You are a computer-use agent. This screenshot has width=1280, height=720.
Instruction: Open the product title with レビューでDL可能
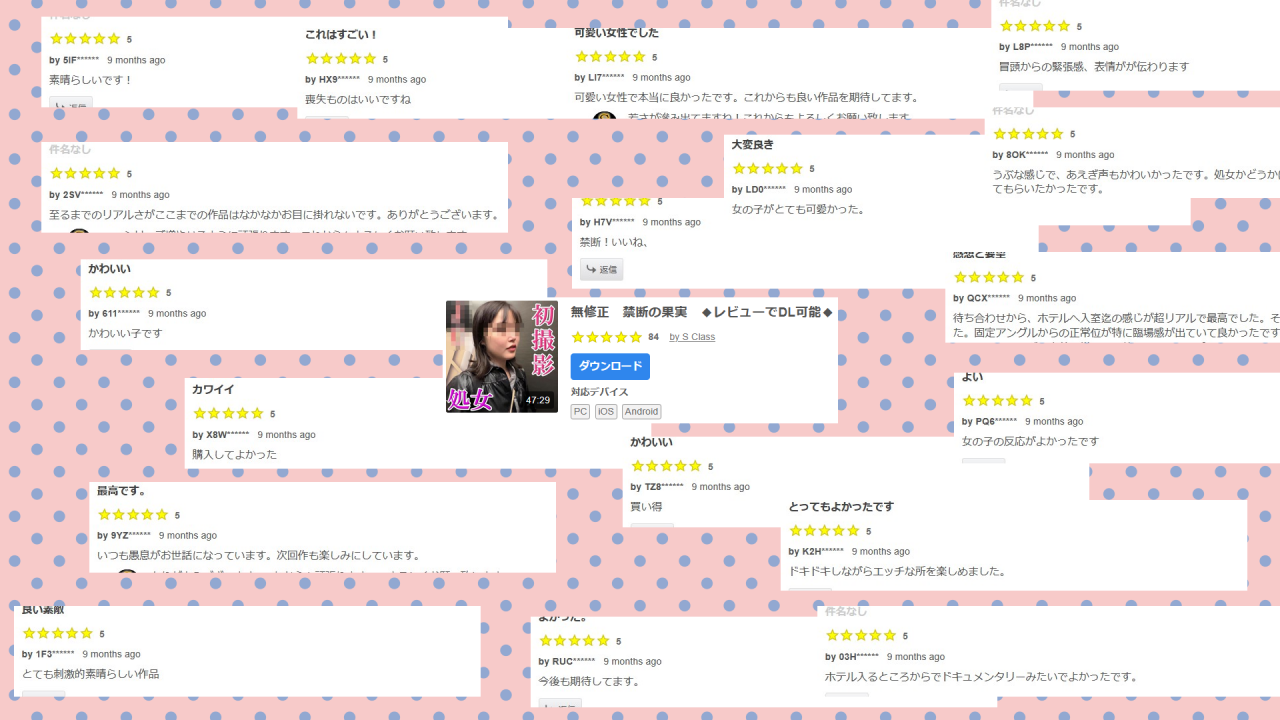tap(701, 313)
